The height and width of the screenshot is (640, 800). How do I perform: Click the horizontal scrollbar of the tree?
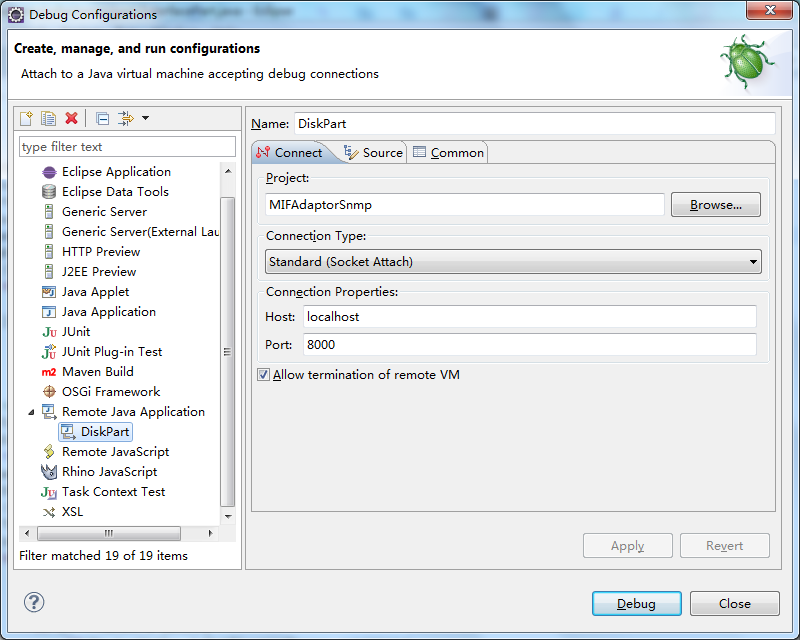click(x=109, y=533)
